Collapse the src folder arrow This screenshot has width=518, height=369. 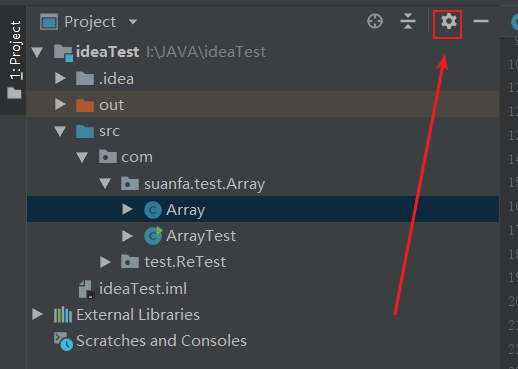click(60, 131)
